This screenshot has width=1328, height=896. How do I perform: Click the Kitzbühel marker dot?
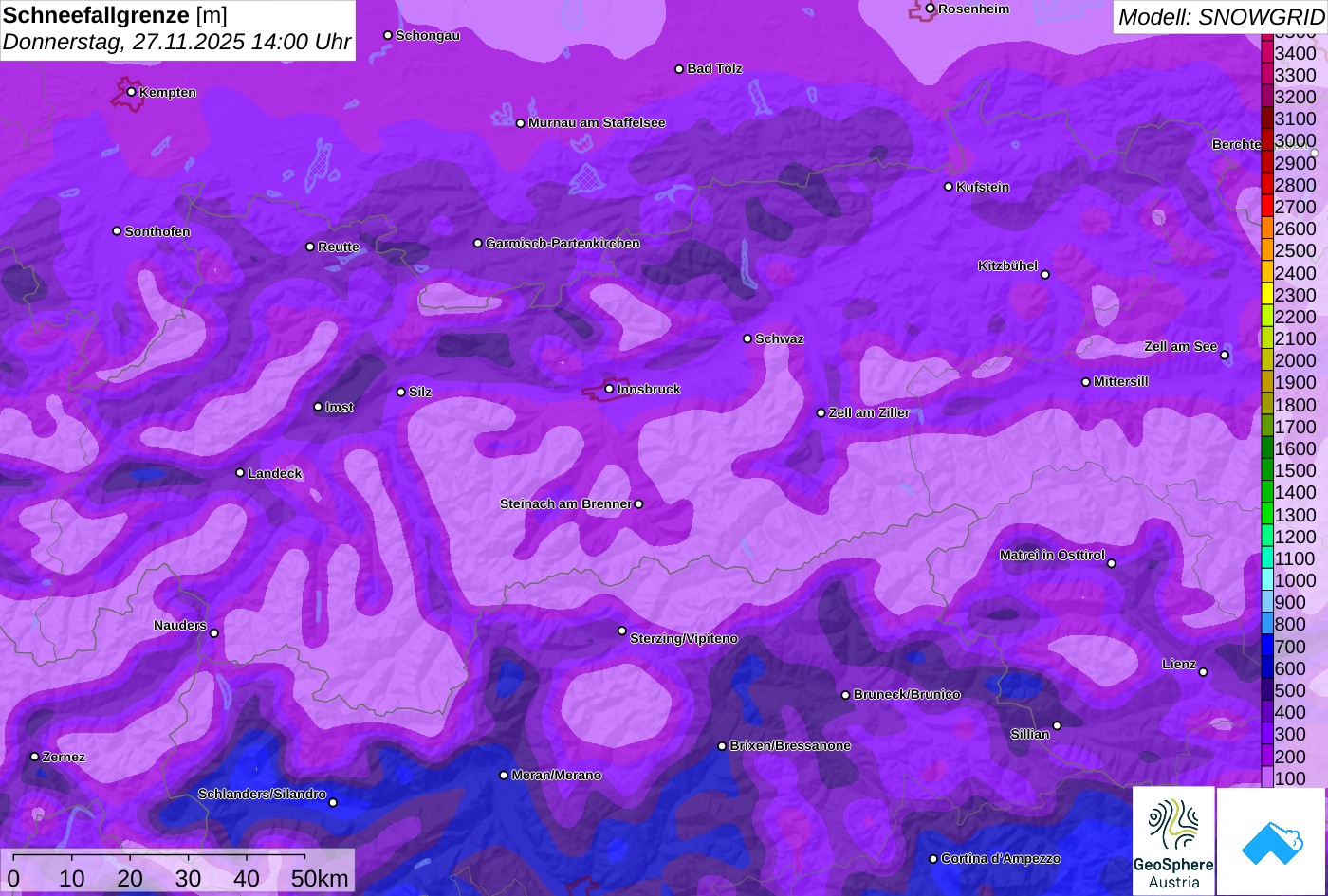tap(1045, 275)
